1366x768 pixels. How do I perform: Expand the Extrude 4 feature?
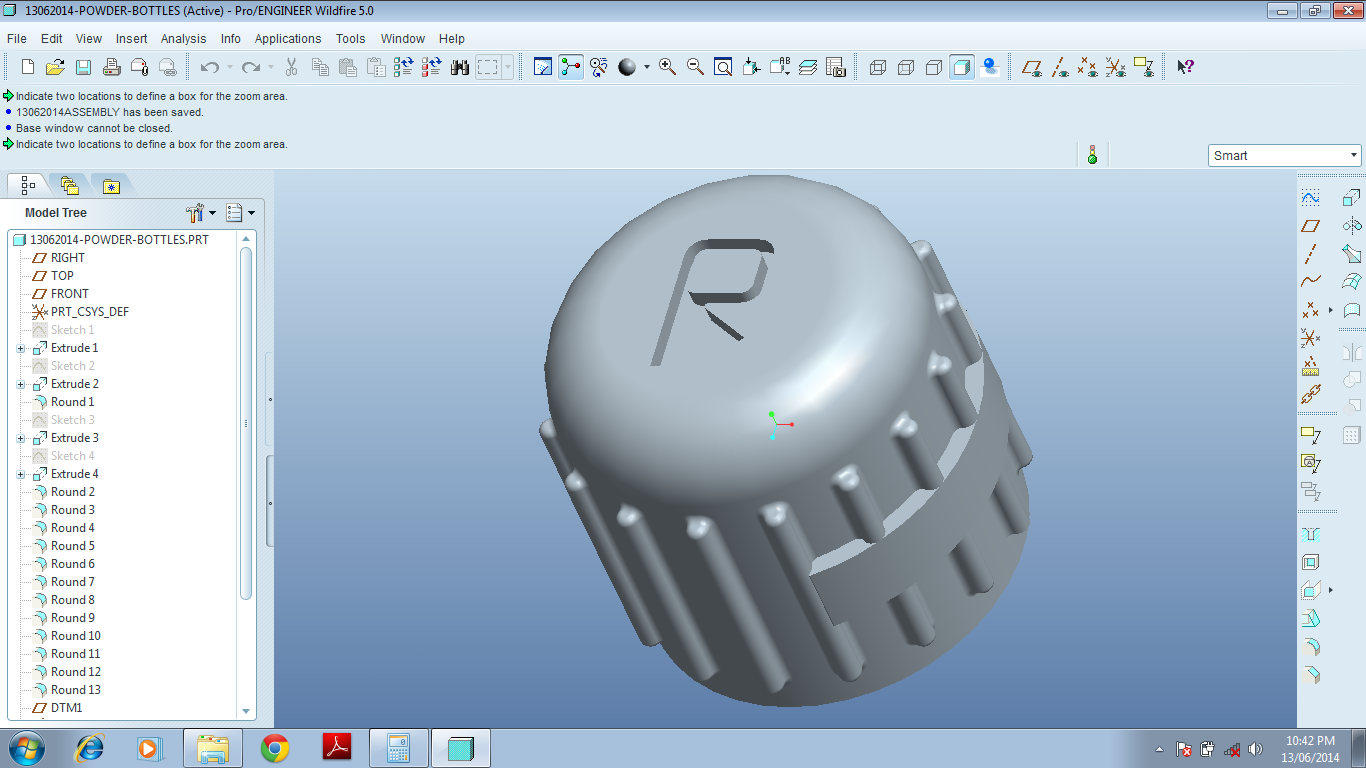20,474
